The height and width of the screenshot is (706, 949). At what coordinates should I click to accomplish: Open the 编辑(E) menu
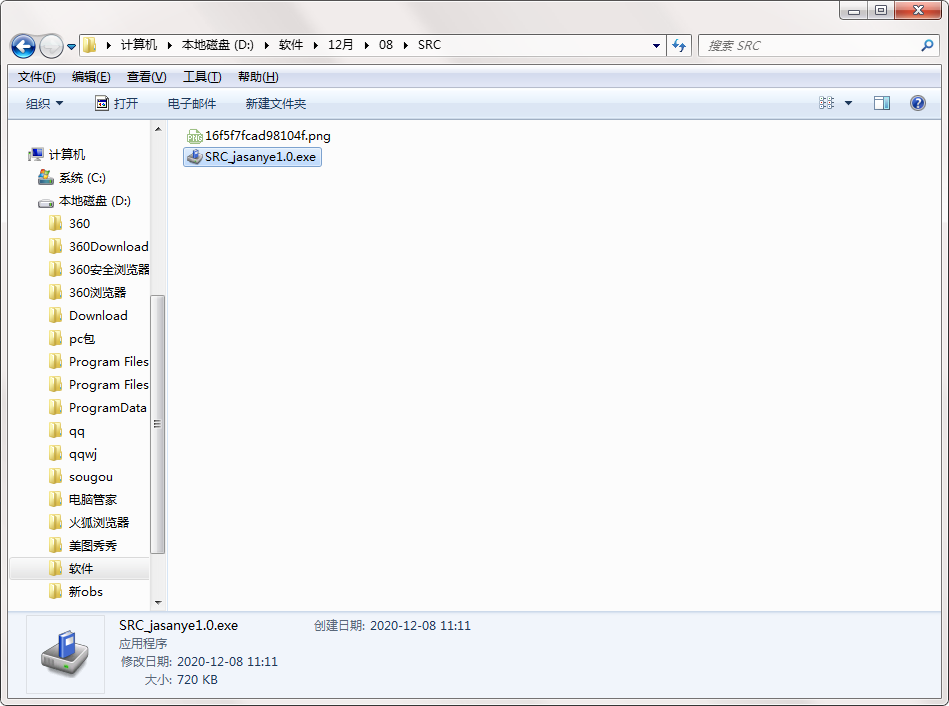91,77
